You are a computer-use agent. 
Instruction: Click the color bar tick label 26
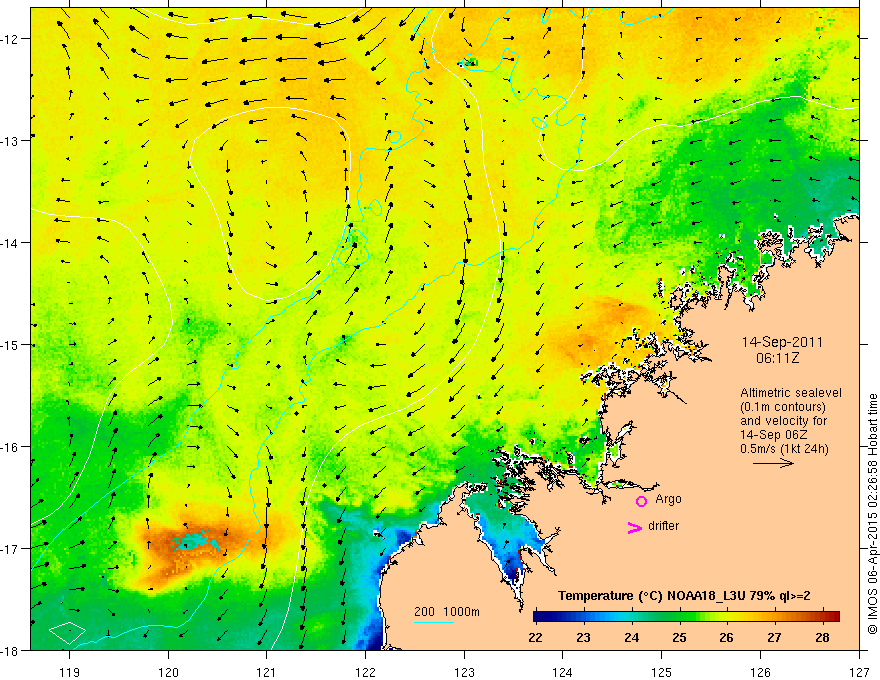click(727, 637)
